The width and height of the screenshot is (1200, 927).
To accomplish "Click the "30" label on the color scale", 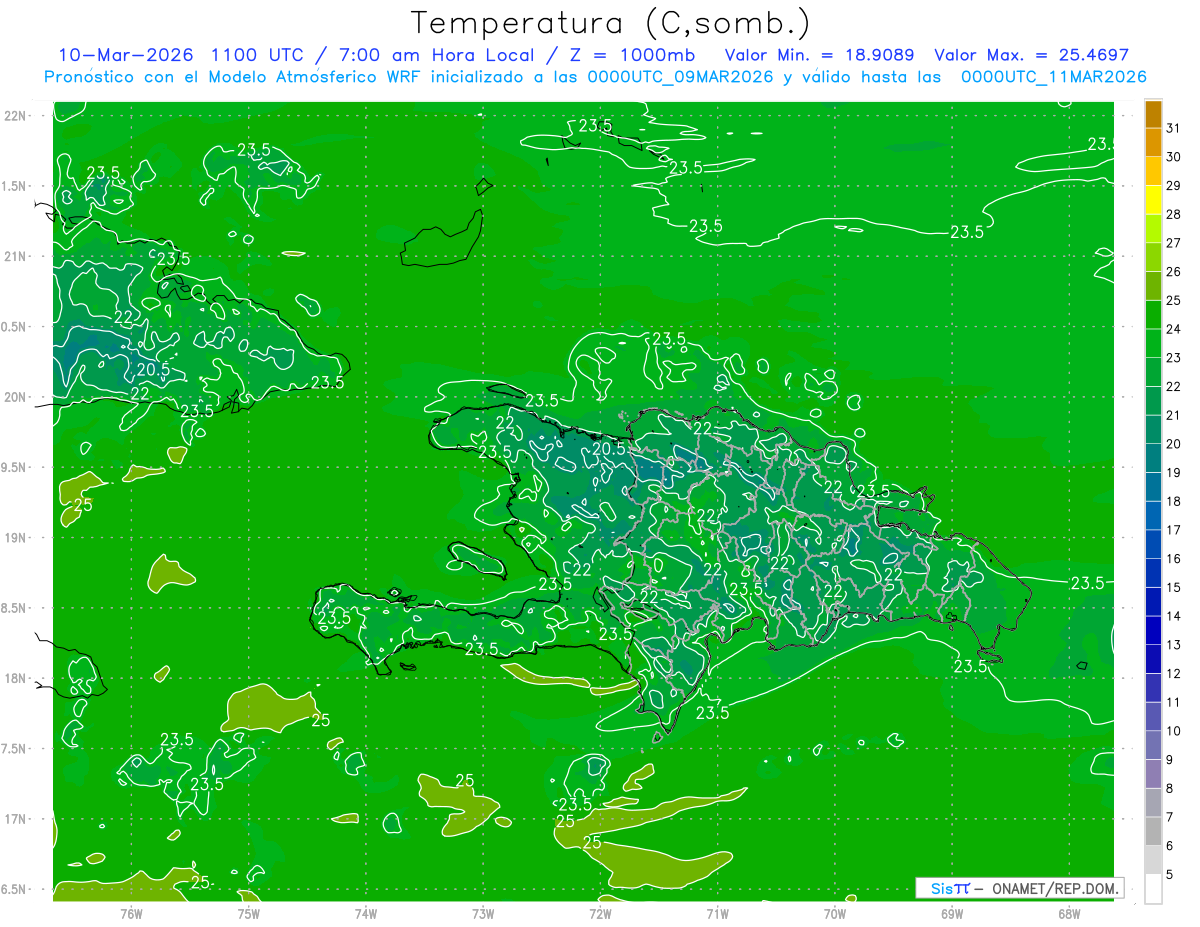I will coord(1173,157).
